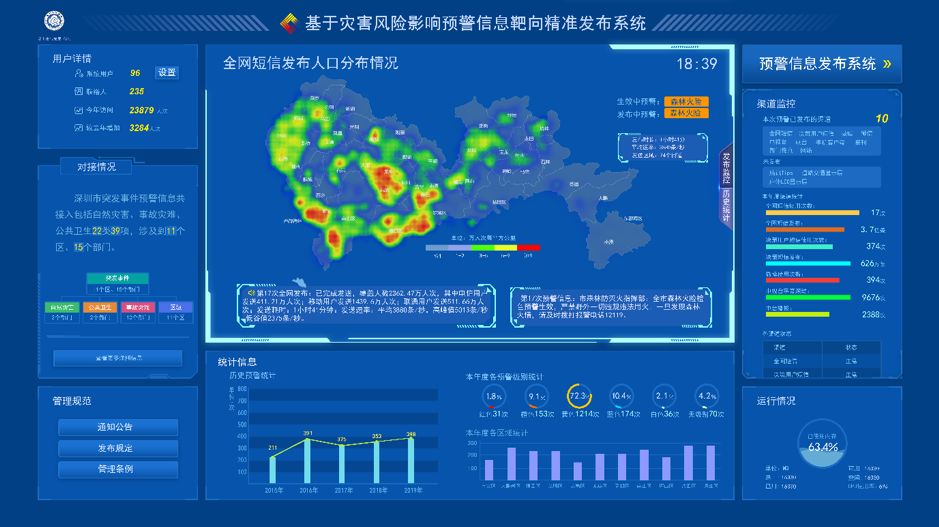Click the yellow-green bar valued 2388

tap(798, 314)
